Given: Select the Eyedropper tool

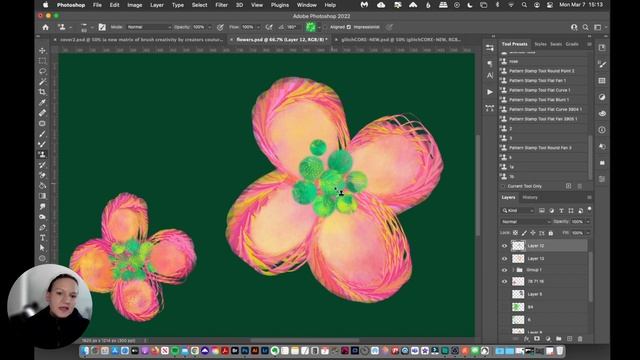Looking at the screenshot, I should point(42,102).
